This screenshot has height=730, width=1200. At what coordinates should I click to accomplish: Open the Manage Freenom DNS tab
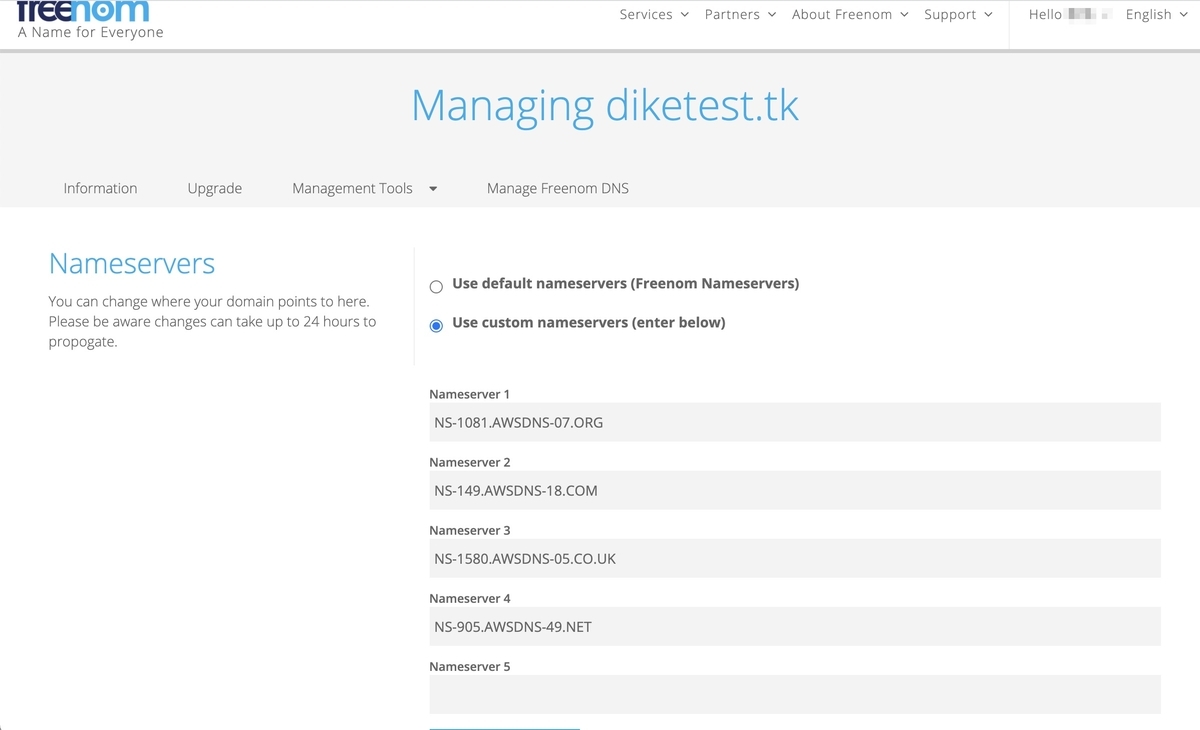(x=558, y=188)
